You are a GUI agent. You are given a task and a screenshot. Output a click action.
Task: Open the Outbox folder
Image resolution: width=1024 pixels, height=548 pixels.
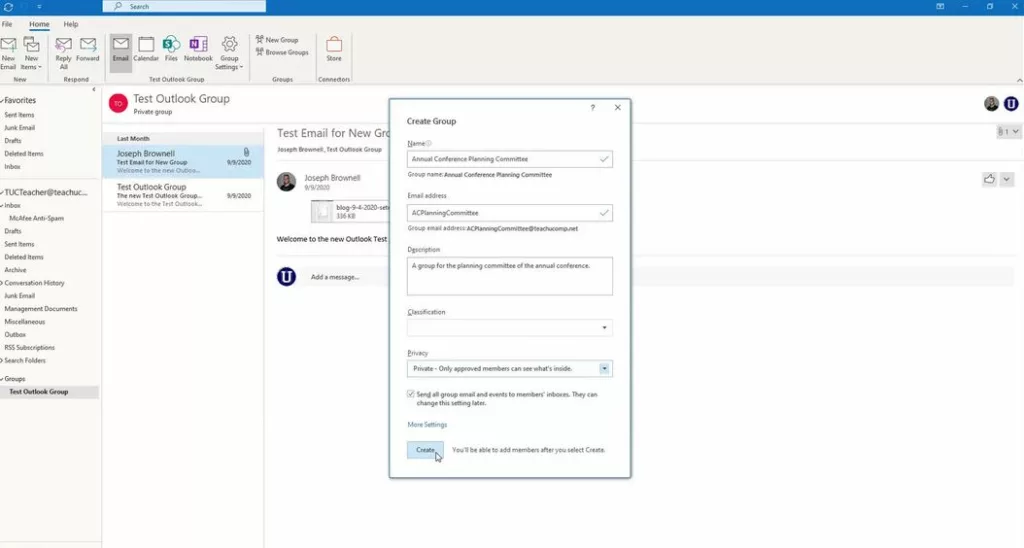(x=15, y=334)
